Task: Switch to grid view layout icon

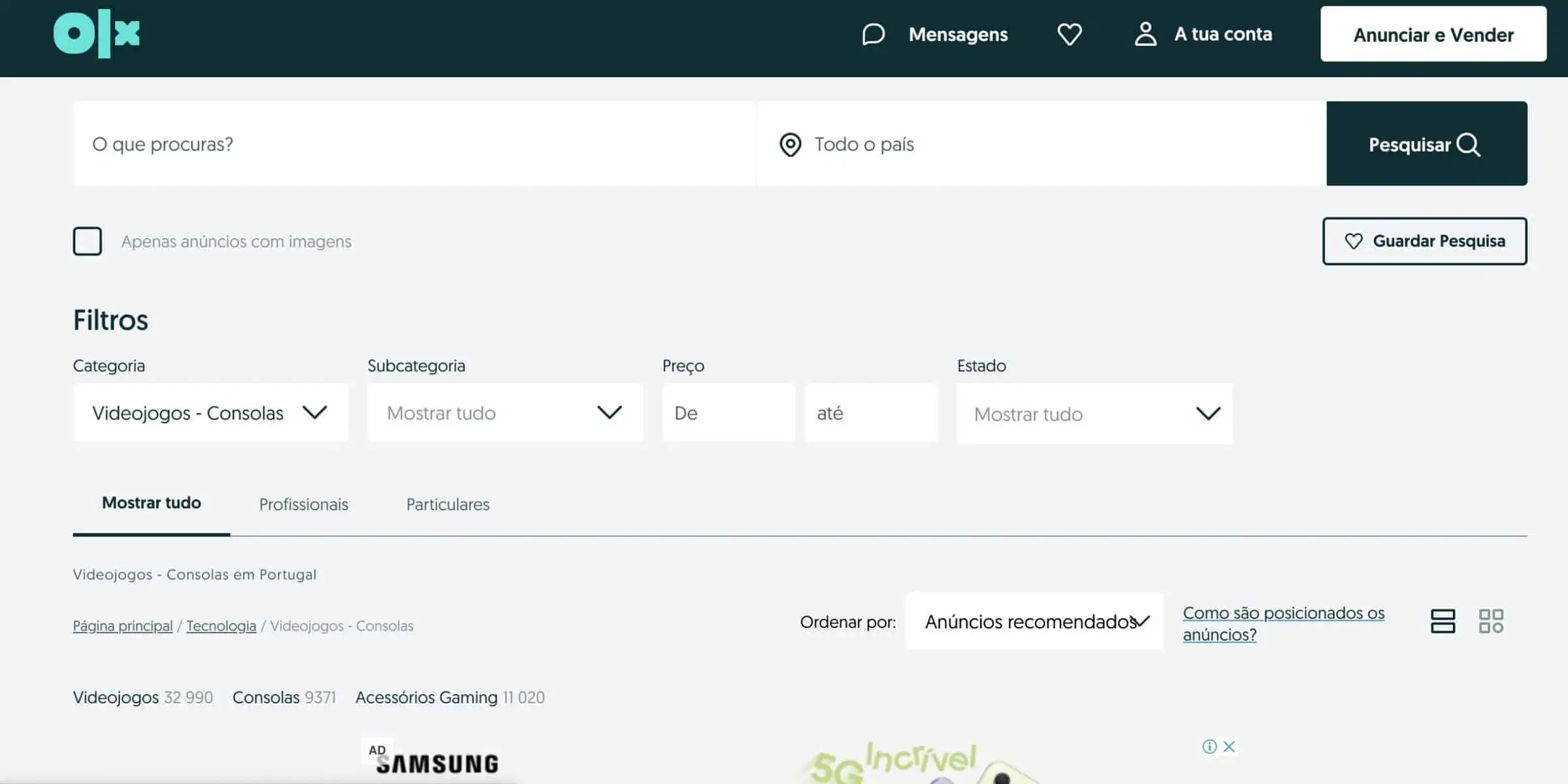Action: click(1492, 621)
